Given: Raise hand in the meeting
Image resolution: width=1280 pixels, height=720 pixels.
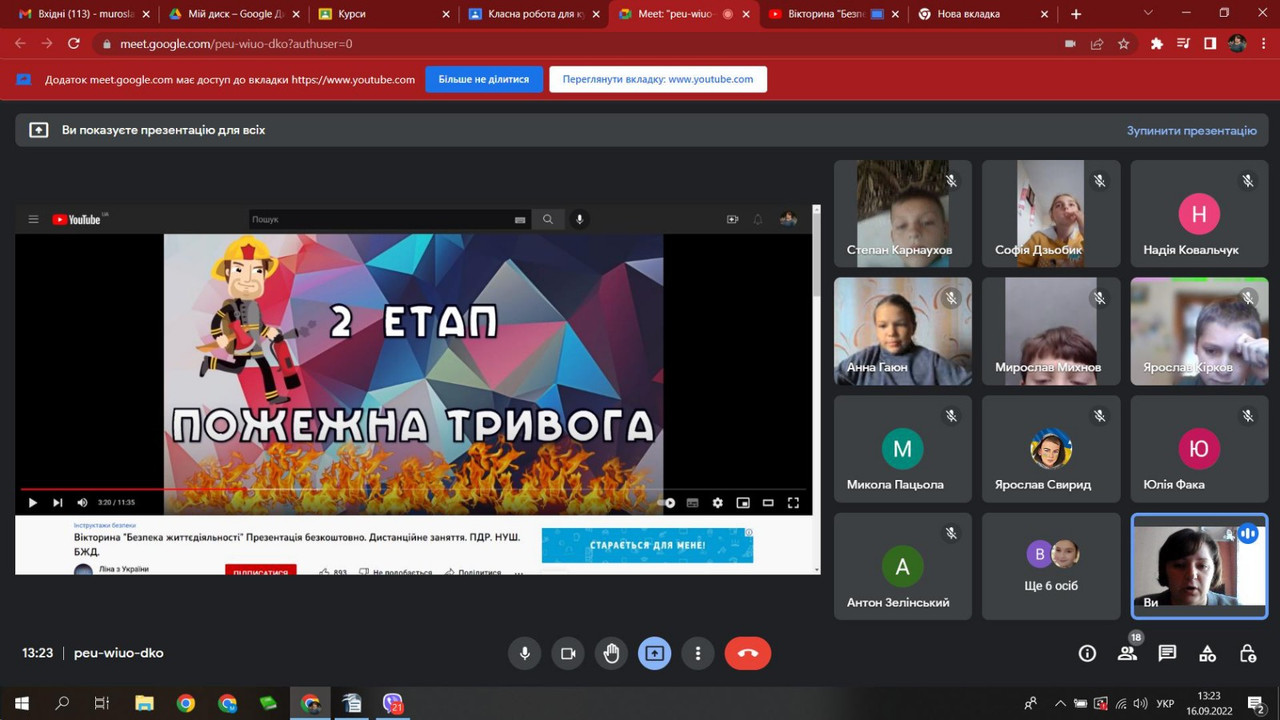Looking at the screenshot, I should coord(611,653).
